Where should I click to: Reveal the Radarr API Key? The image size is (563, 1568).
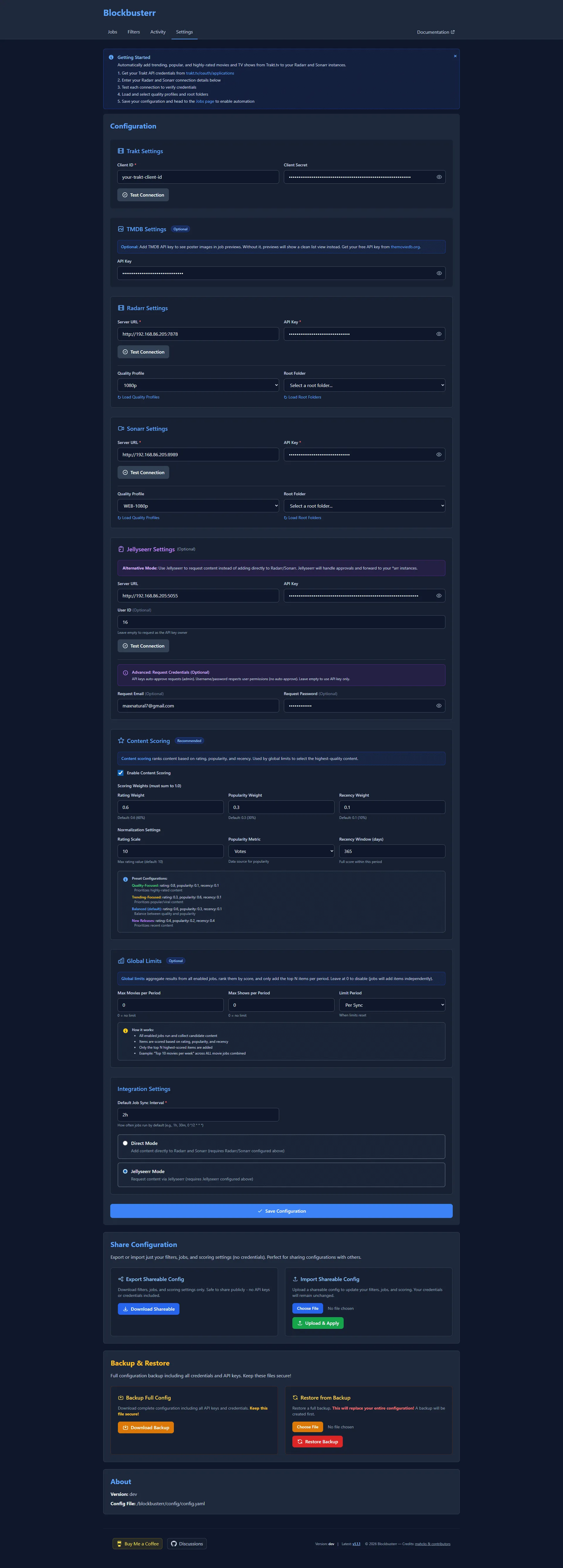point(439,334)
